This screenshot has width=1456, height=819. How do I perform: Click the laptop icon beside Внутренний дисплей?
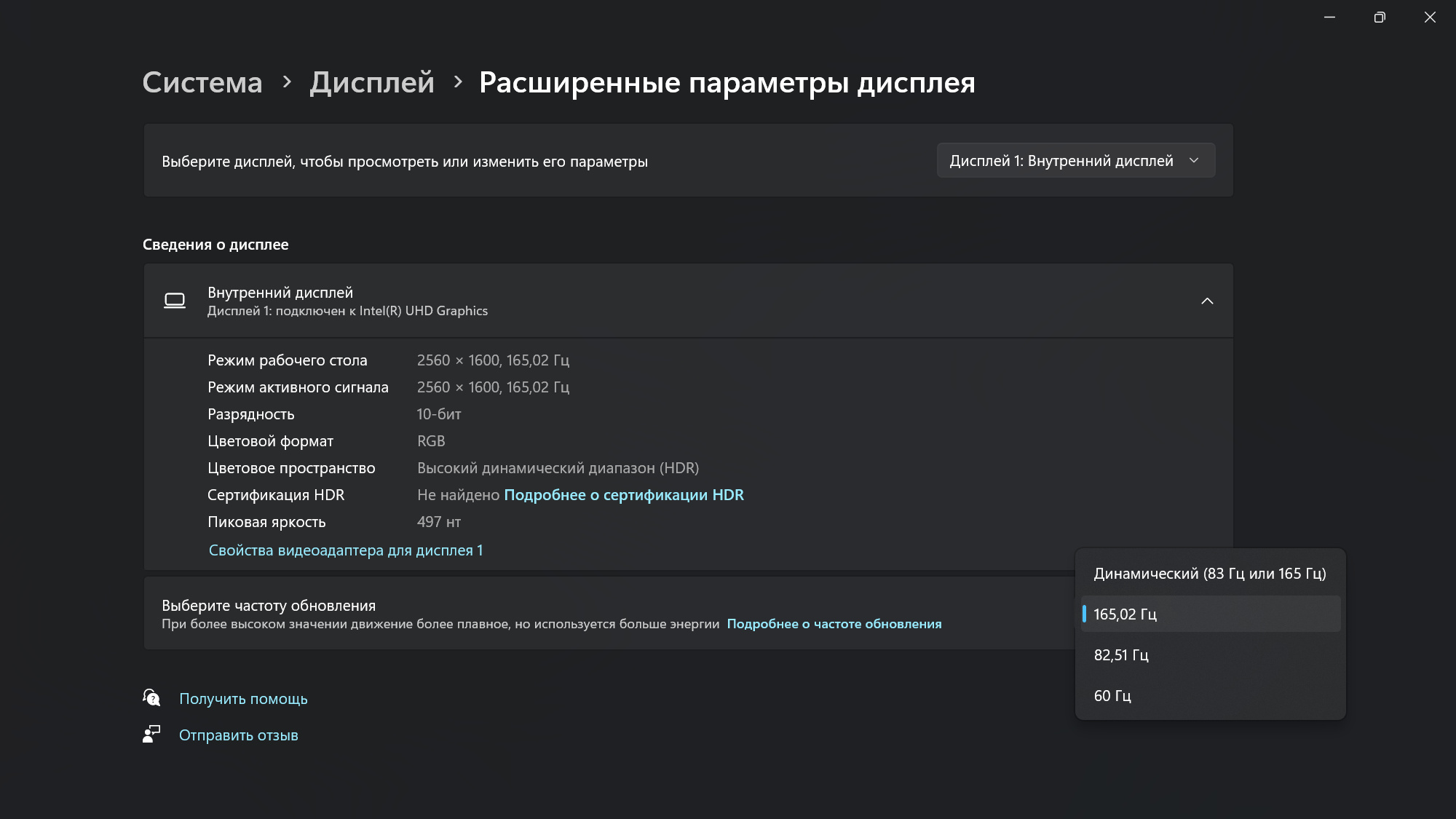[175, 301]
